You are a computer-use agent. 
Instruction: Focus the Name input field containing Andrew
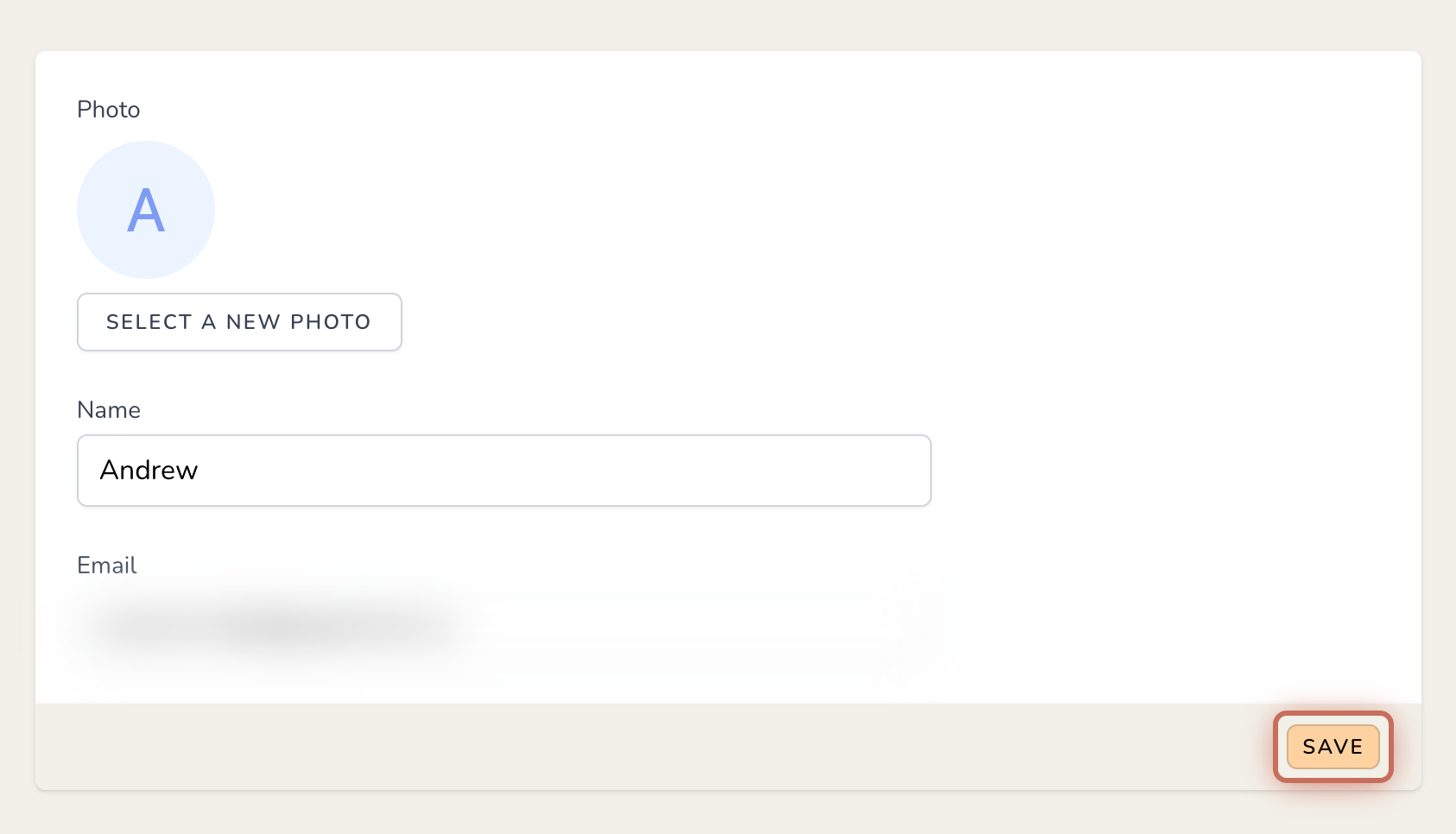coord(504,471)
